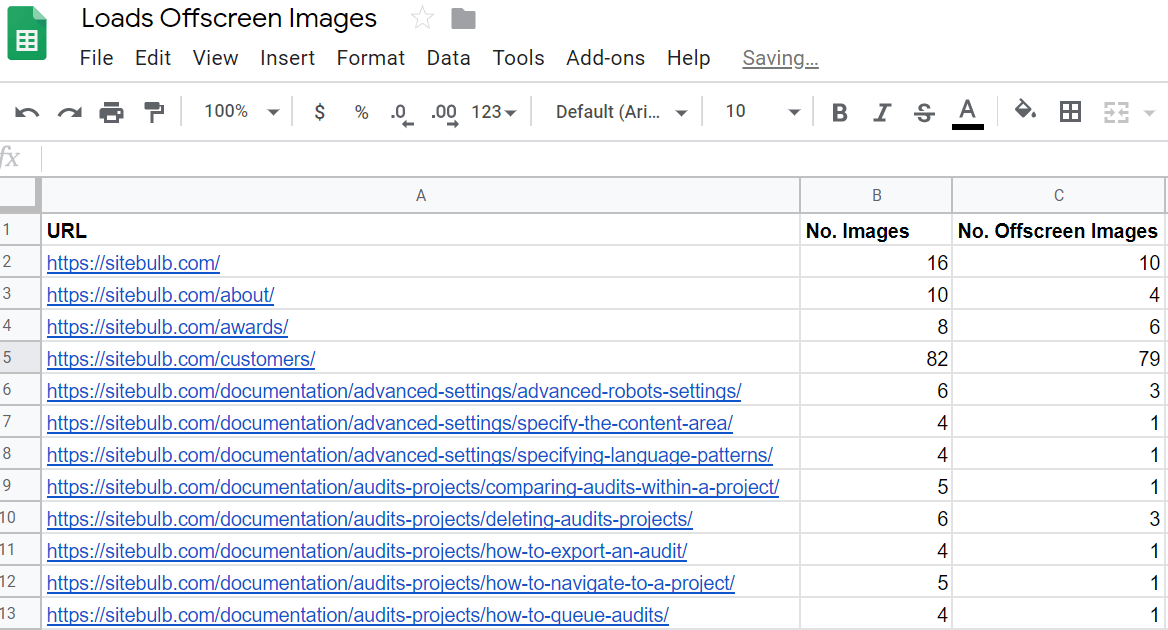Viewport: 1168px width, 630px height.
Task: Move document using the folder icon
Action: pyautogui.click(x=463, y=19)
